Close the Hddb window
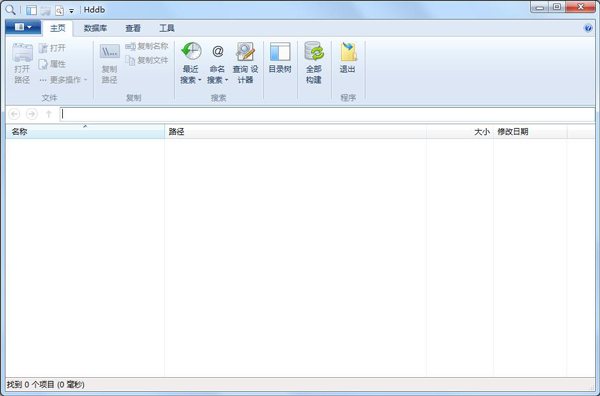The height and width of the screenshot is (396, 600). coord(581,7)
